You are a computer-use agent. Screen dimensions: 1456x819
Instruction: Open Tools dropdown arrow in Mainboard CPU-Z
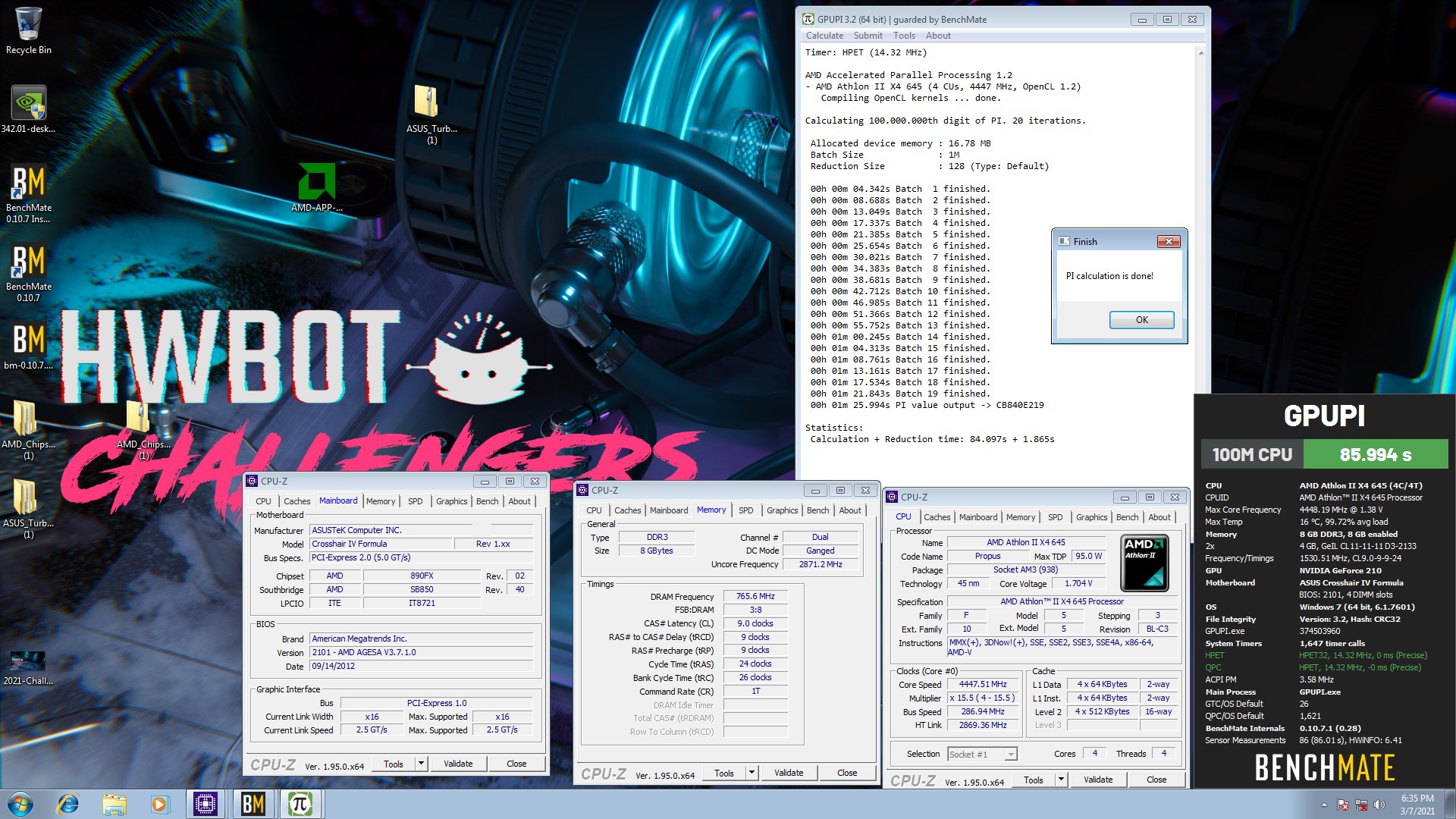[x=421, y=764]
